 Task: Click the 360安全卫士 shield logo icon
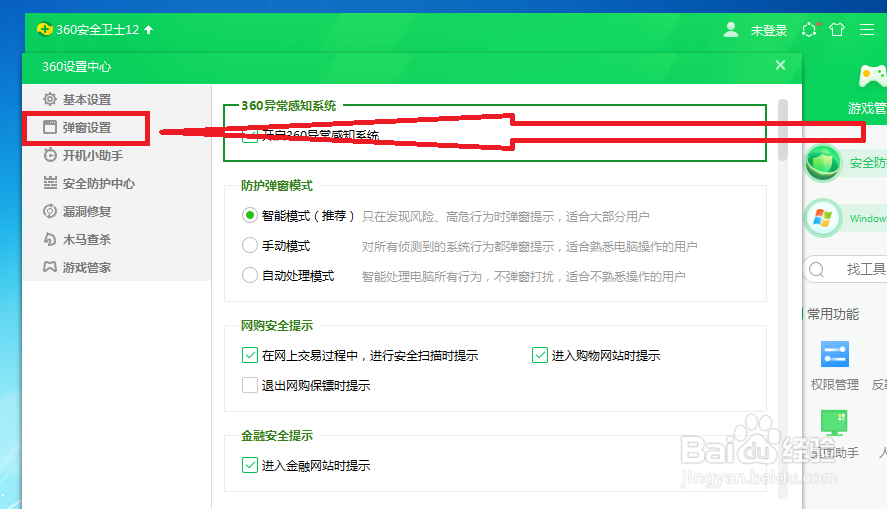pyautogui.click(x=45, y=29)
